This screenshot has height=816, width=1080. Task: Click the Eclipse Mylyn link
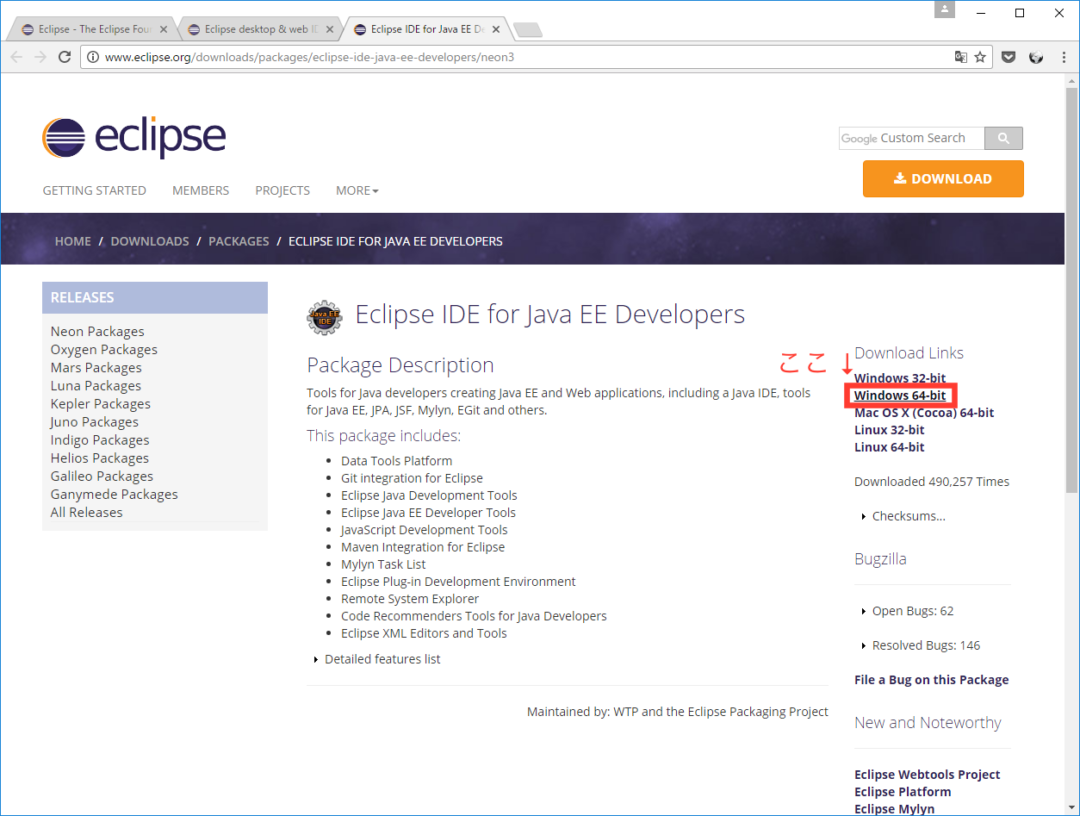[x=894, y=809]
